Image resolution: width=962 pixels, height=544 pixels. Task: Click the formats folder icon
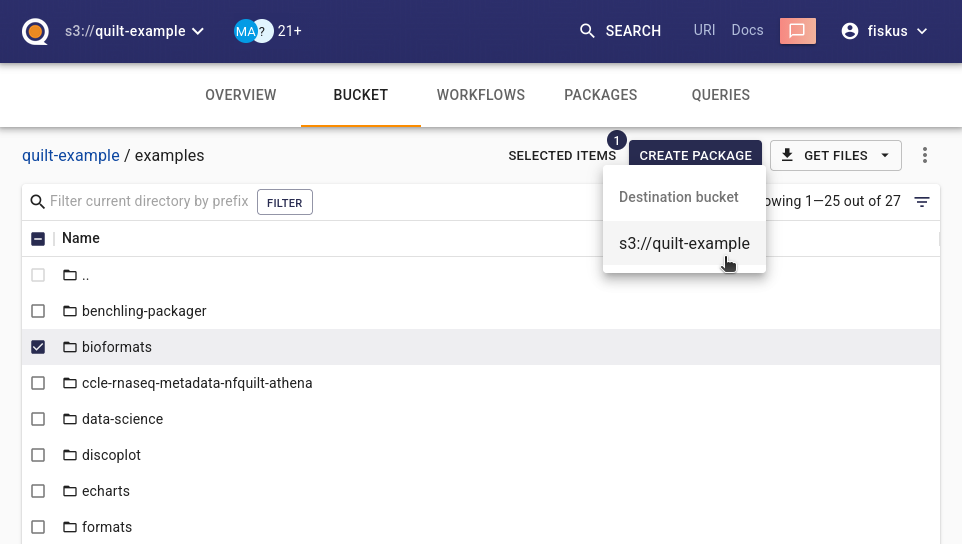[x=70, y=527]
